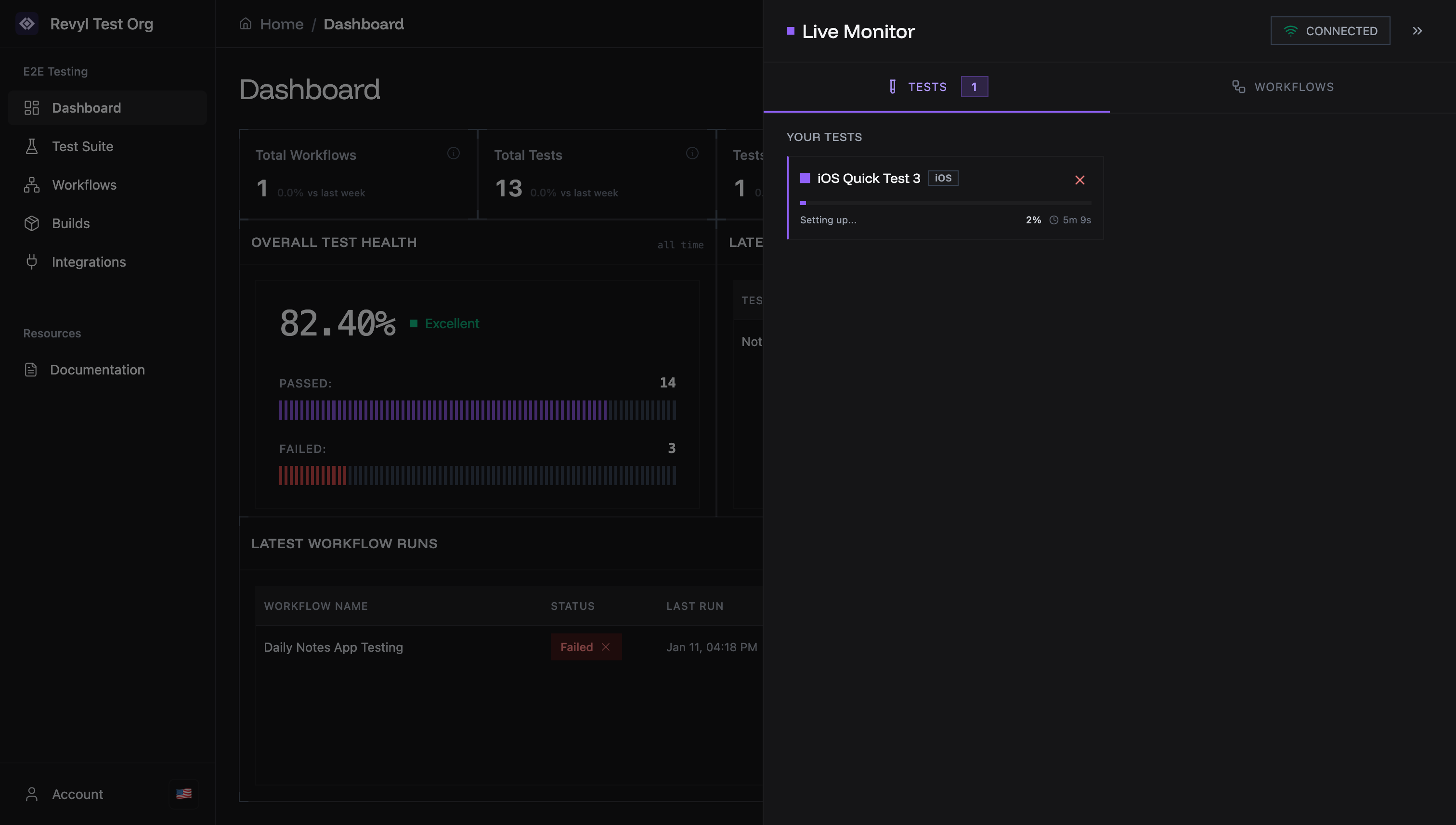Screen dimensions: 1456x825
Task: Click the Revyl logo icon
Action: pos(26,24)
